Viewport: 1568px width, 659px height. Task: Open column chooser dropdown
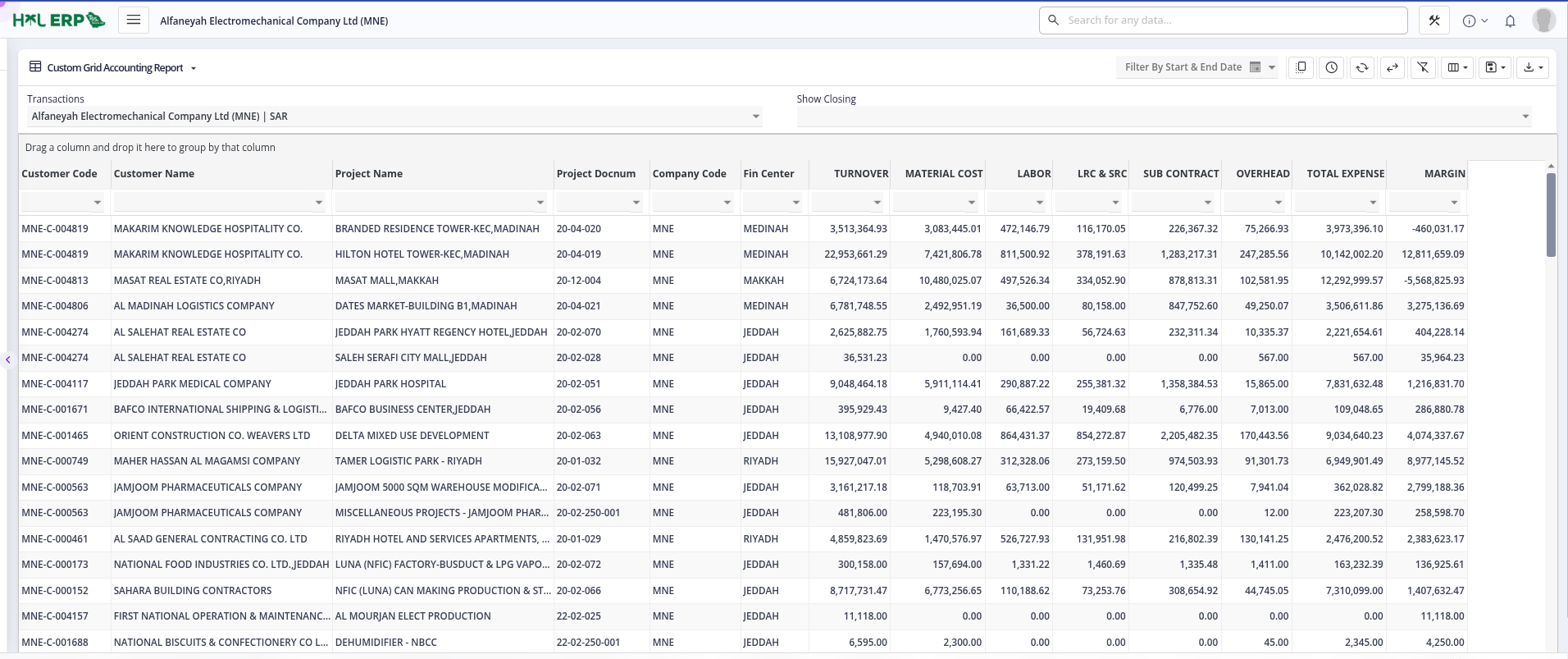pyautogui.click(x=1457, y=68)
